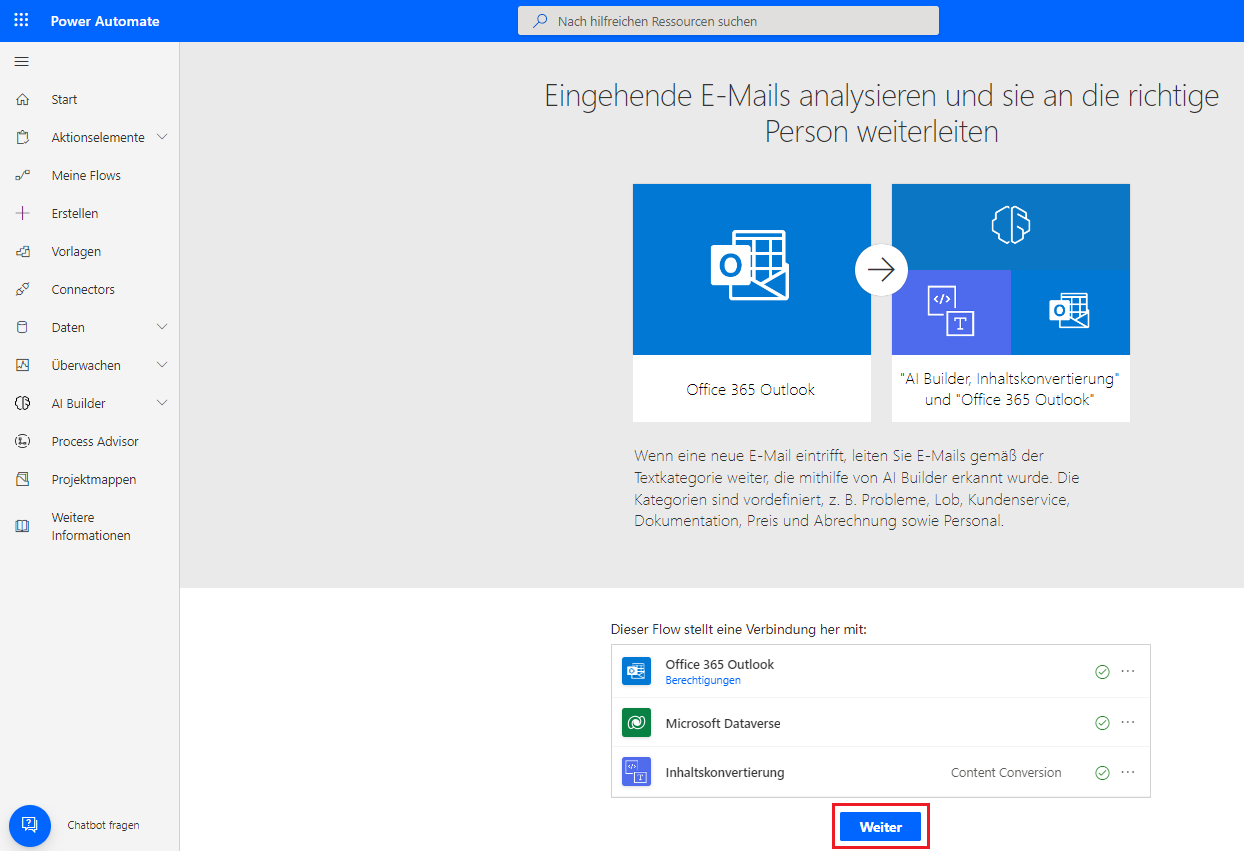This screenshot has width=1244, height=851.
Task: Click the Daten label
Action: [x=68, y=328]
